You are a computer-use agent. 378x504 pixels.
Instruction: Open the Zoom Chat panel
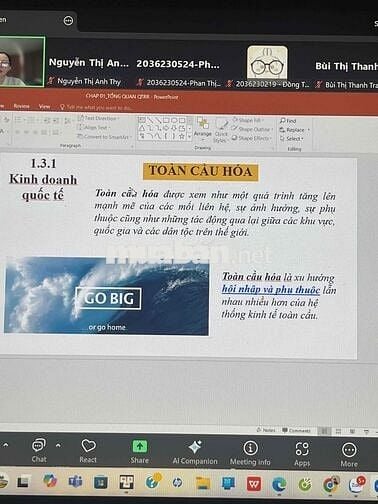[39, 450]
